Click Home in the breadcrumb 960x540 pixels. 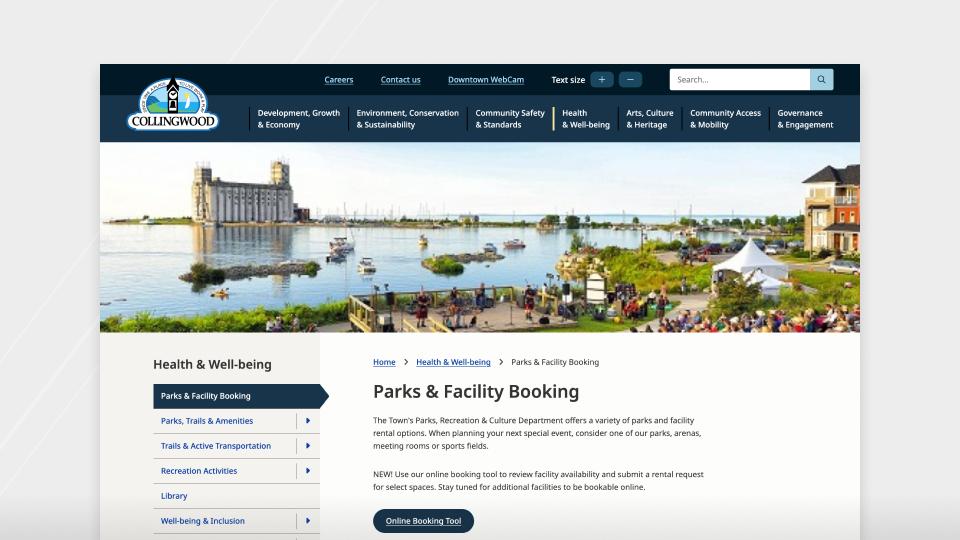[384, 362]
